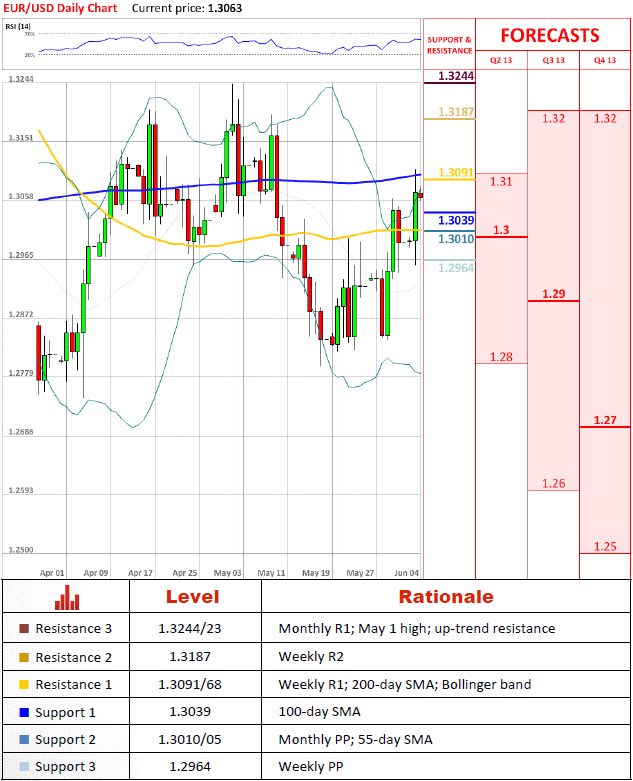Click the Support 1 blue color swatch
Viewport: 633px width, 781px height.
pos(24,712)
